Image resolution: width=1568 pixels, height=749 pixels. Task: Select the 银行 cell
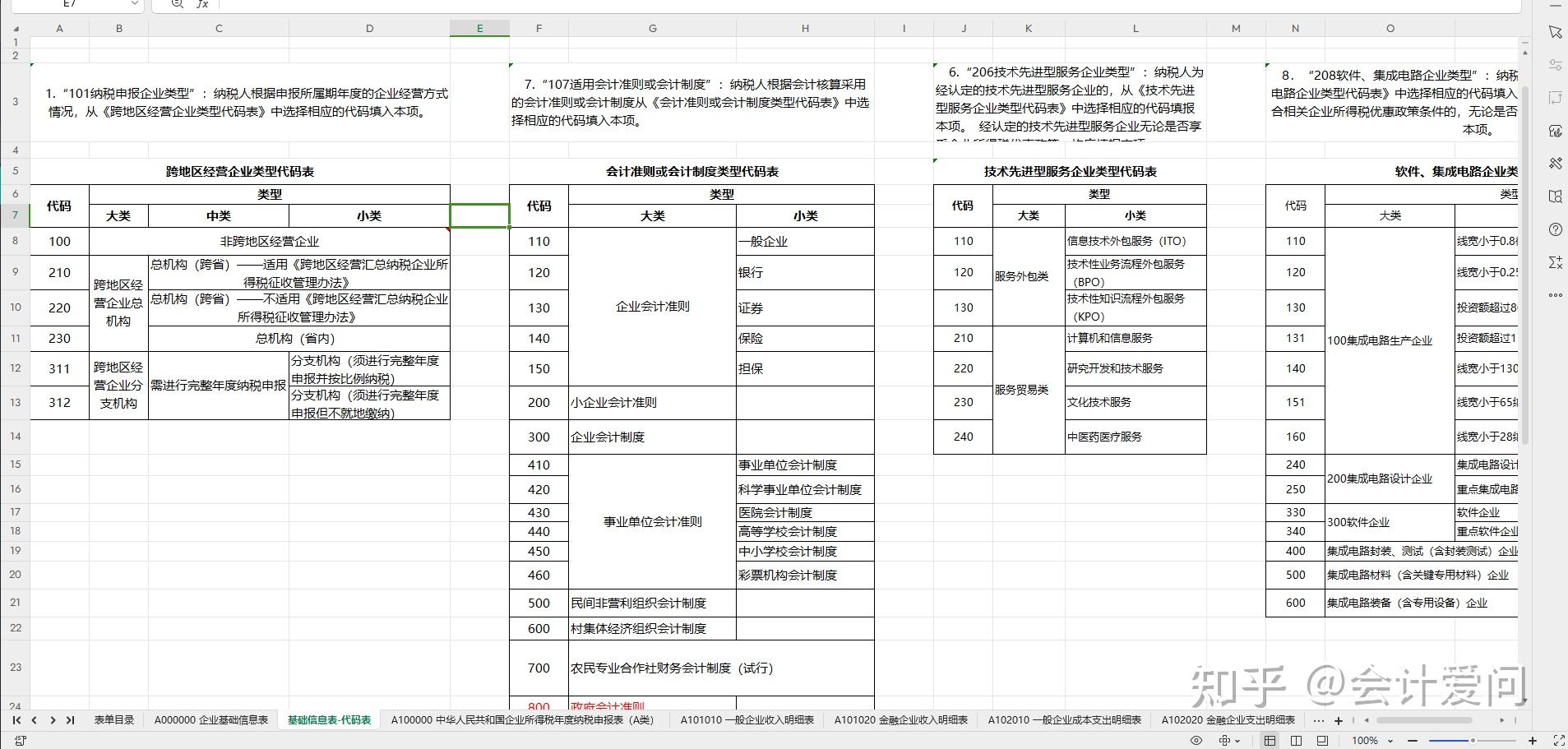[805, 272]
